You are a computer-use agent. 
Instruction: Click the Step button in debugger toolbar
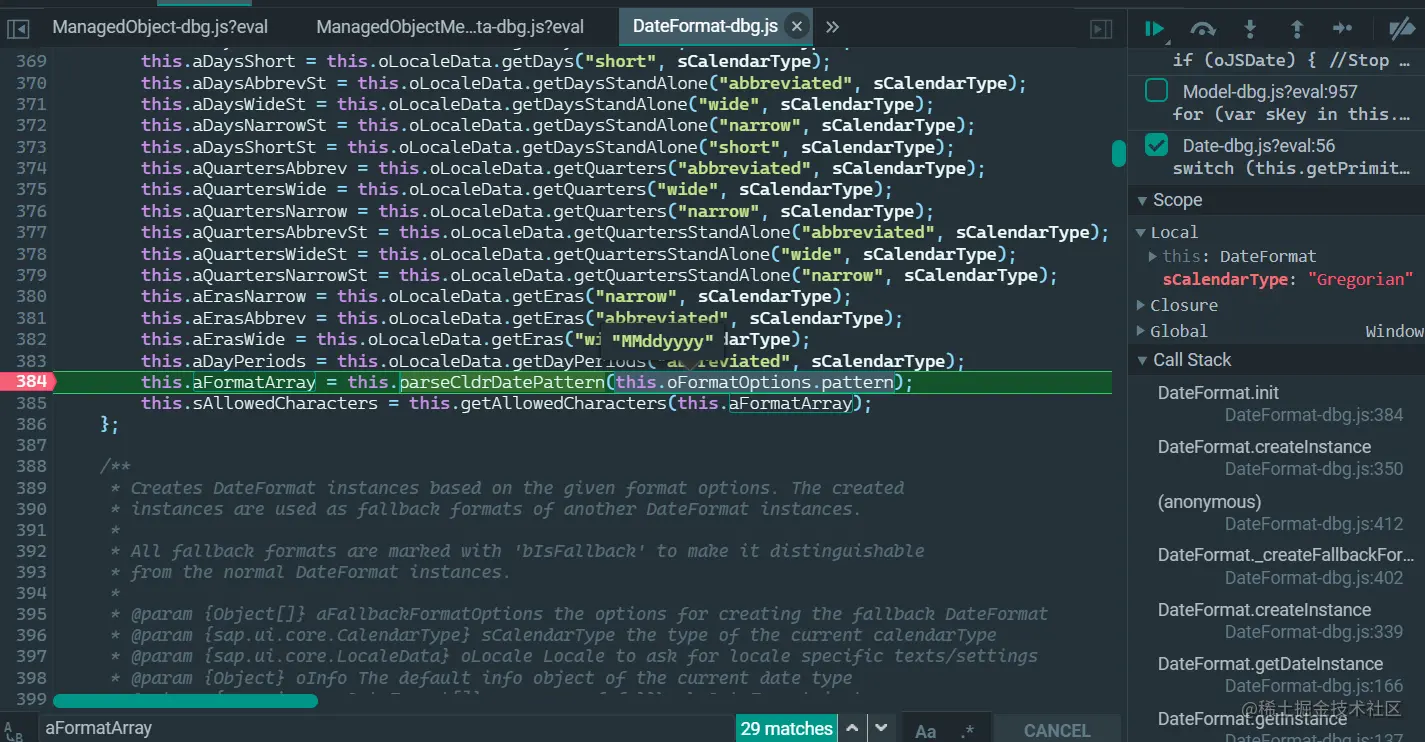tap(1343, 28)
